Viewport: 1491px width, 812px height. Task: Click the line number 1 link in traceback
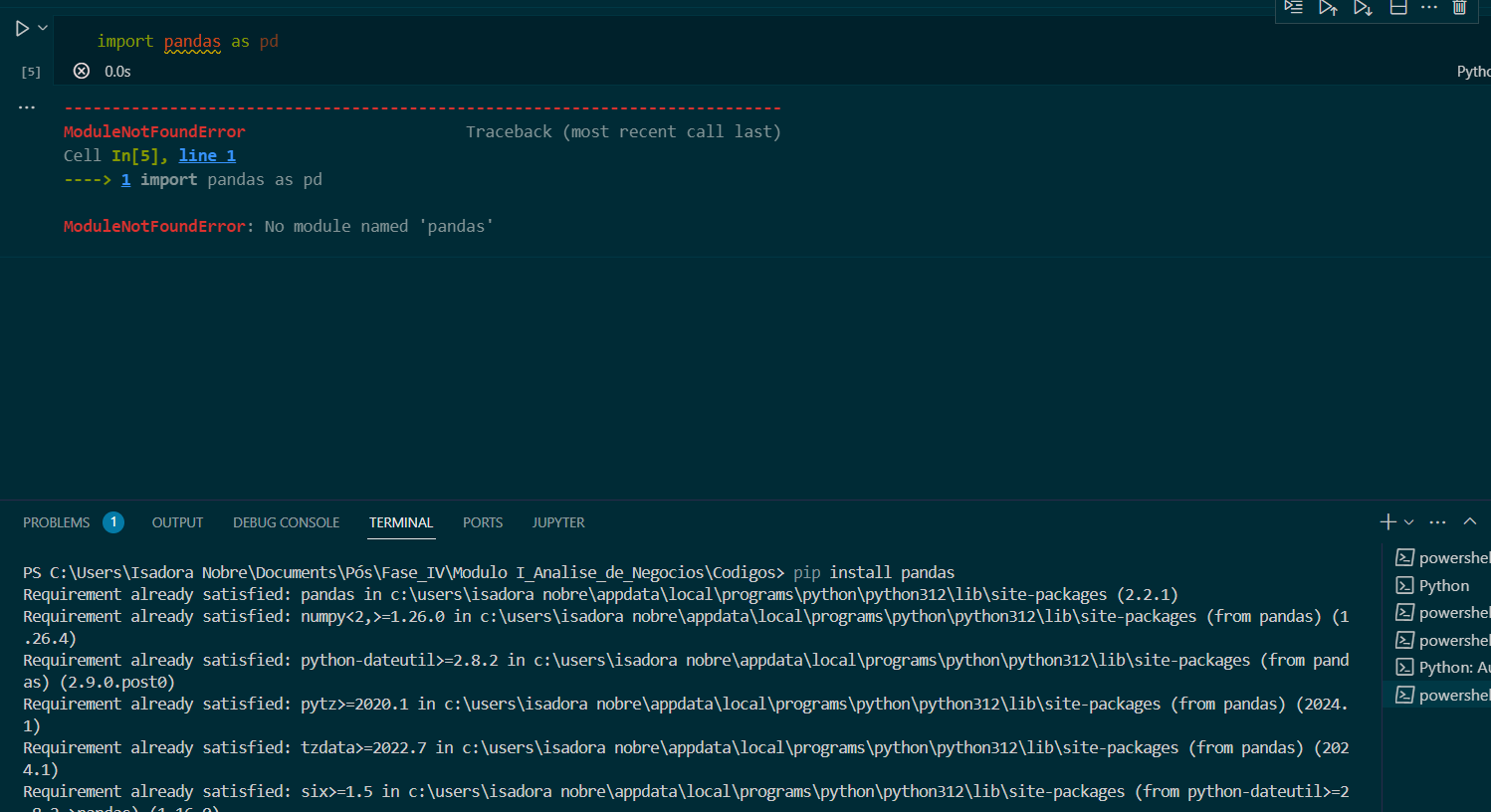click(x=125, y=179)
